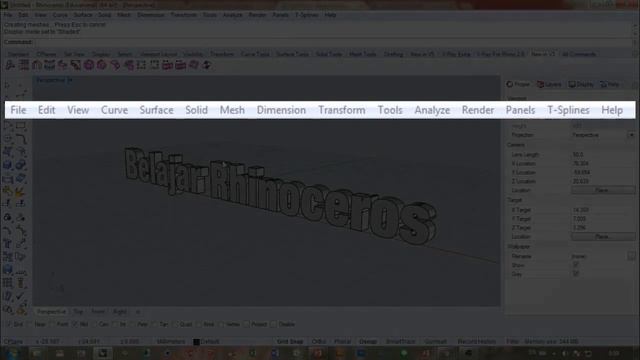
Task: Open the Projection dropdown in Properties
Action: tap(631, 135)
